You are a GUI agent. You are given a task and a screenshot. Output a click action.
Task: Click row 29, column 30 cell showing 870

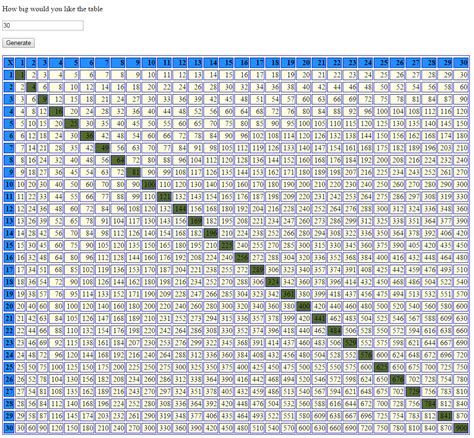(461, 416)
